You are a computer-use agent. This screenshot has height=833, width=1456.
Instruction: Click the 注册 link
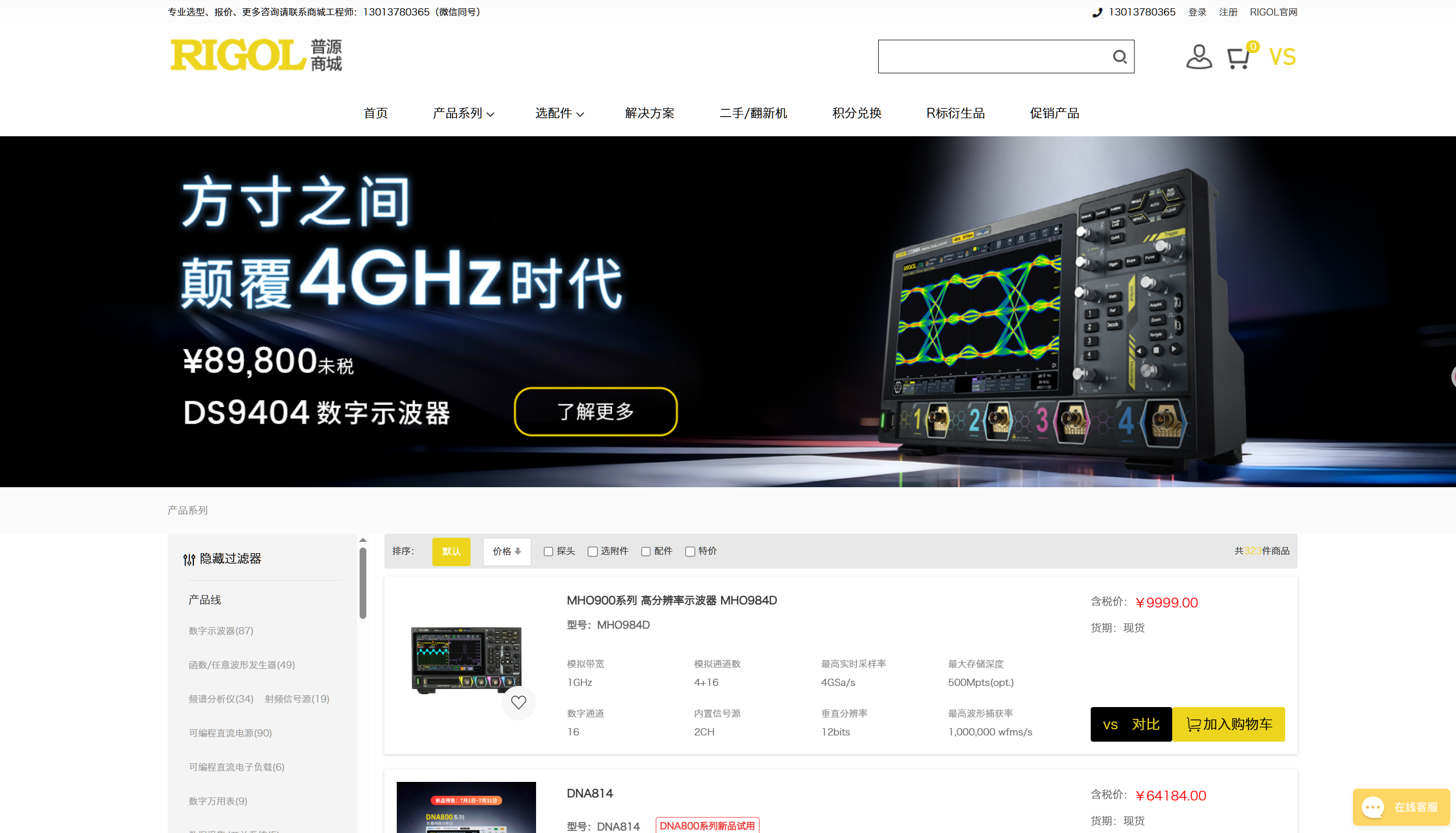point(1228,12)
